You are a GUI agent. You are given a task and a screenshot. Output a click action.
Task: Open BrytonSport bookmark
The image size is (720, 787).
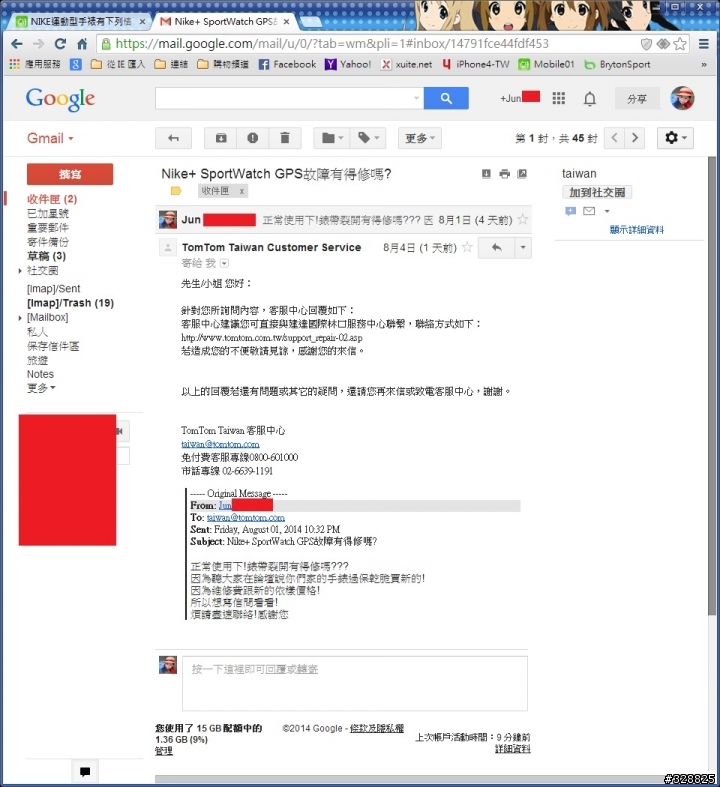tap(618, 64)
